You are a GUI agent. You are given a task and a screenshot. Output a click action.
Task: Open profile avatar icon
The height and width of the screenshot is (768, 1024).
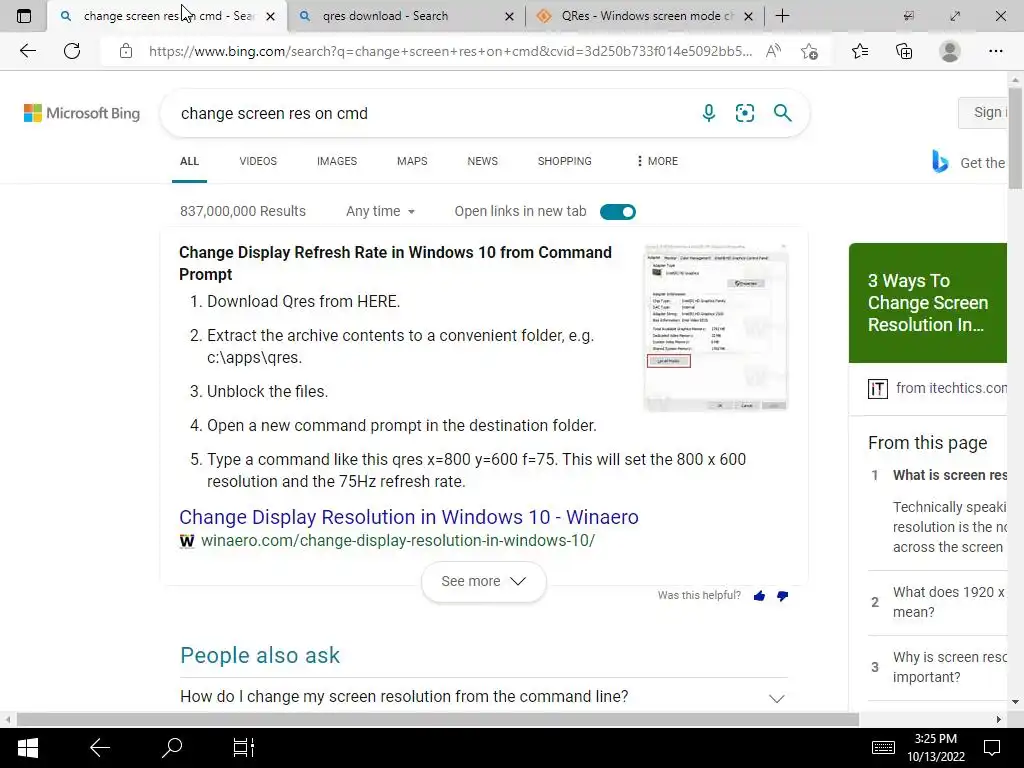click(950, 51)
